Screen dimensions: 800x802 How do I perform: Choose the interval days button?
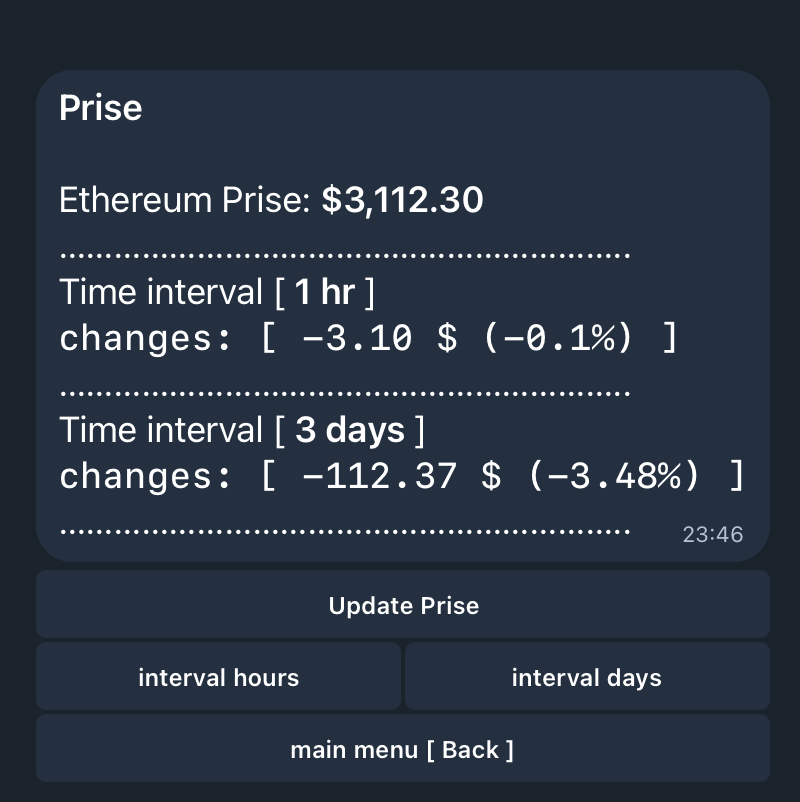pos(587,677)
